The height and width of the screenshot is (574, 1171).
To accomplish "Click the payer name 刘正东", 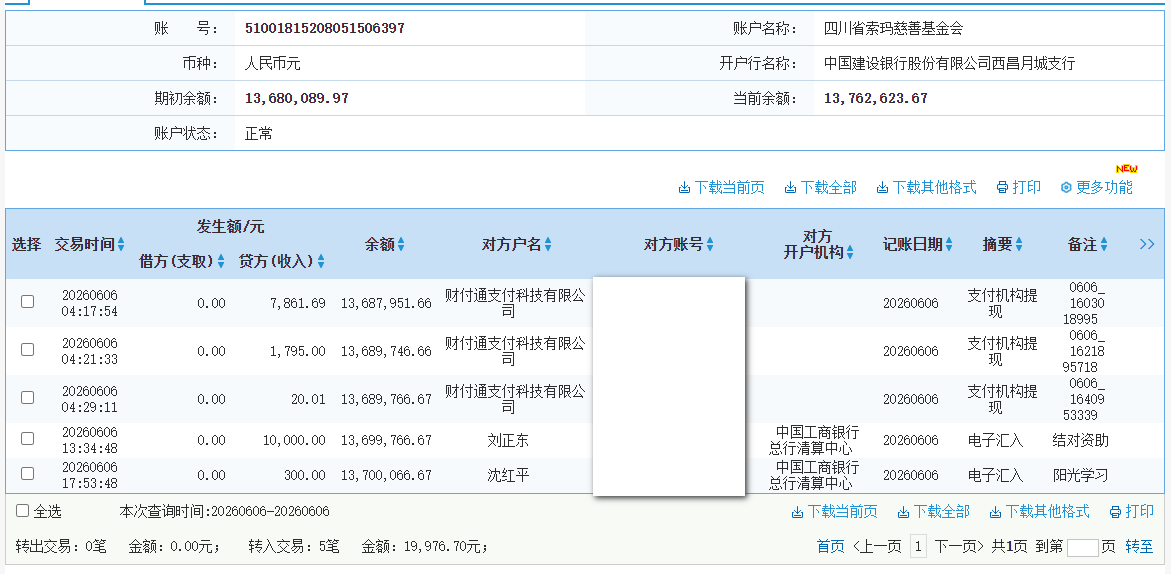I will [508, 440].
